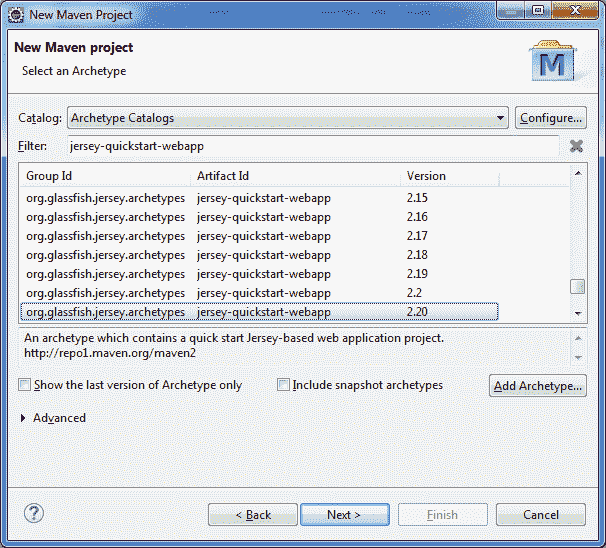
Task: Select the archetype row with version 2.2
Action: click(259, 293)
